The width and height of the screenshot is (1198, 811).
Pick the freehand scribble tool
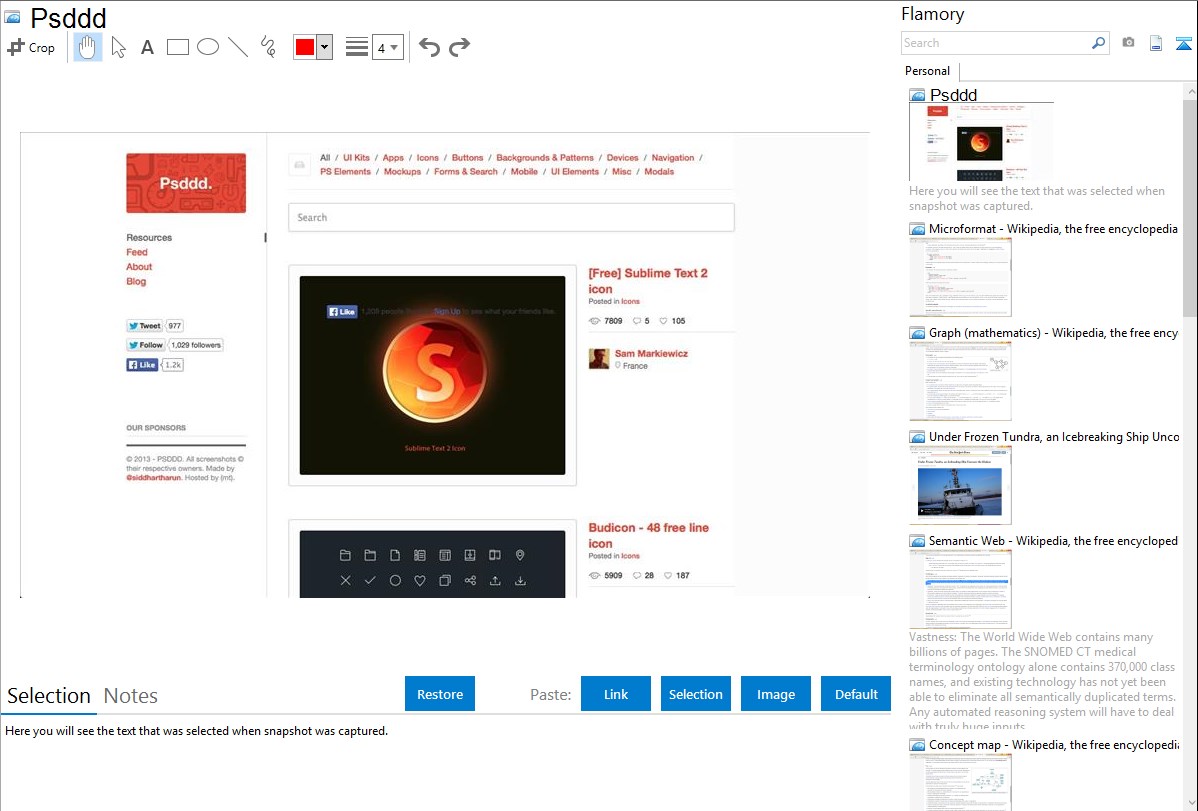pos(268,47)
